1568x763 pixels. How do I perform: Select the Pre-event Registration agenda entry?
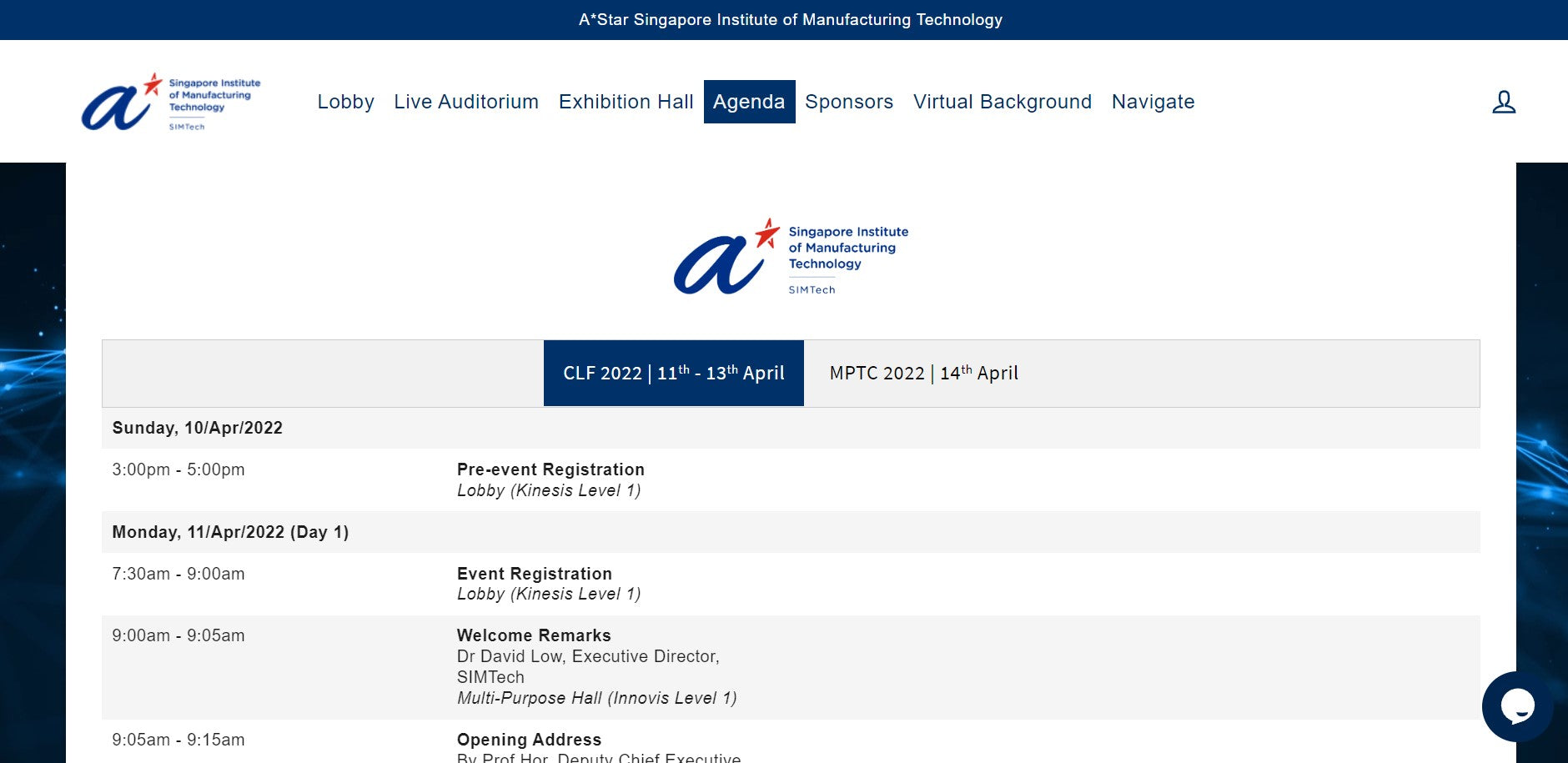pos(550,469)
